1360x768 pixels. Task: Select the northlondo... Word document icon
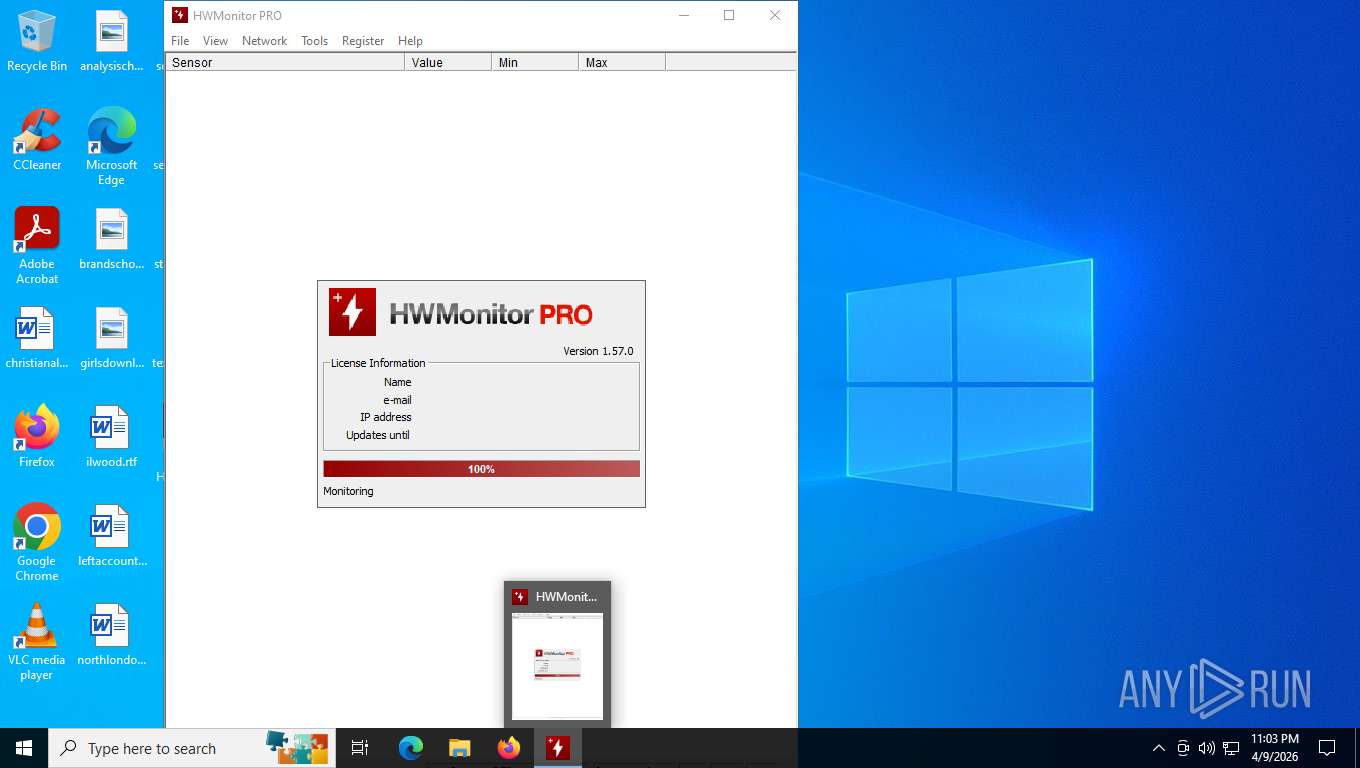[111, 635]
